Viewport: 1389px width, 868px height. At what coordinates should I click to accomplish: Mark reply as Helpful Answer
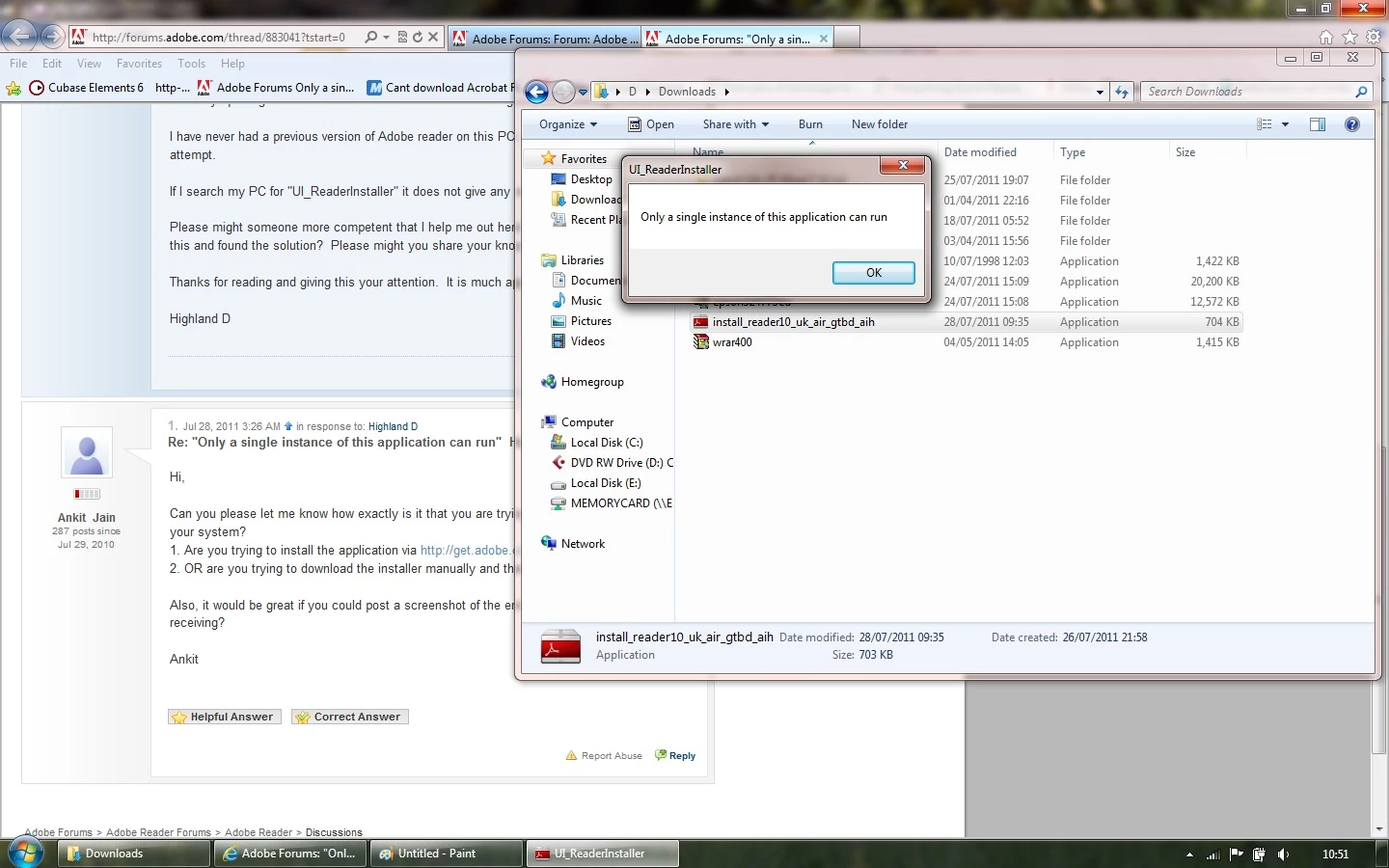225,717
